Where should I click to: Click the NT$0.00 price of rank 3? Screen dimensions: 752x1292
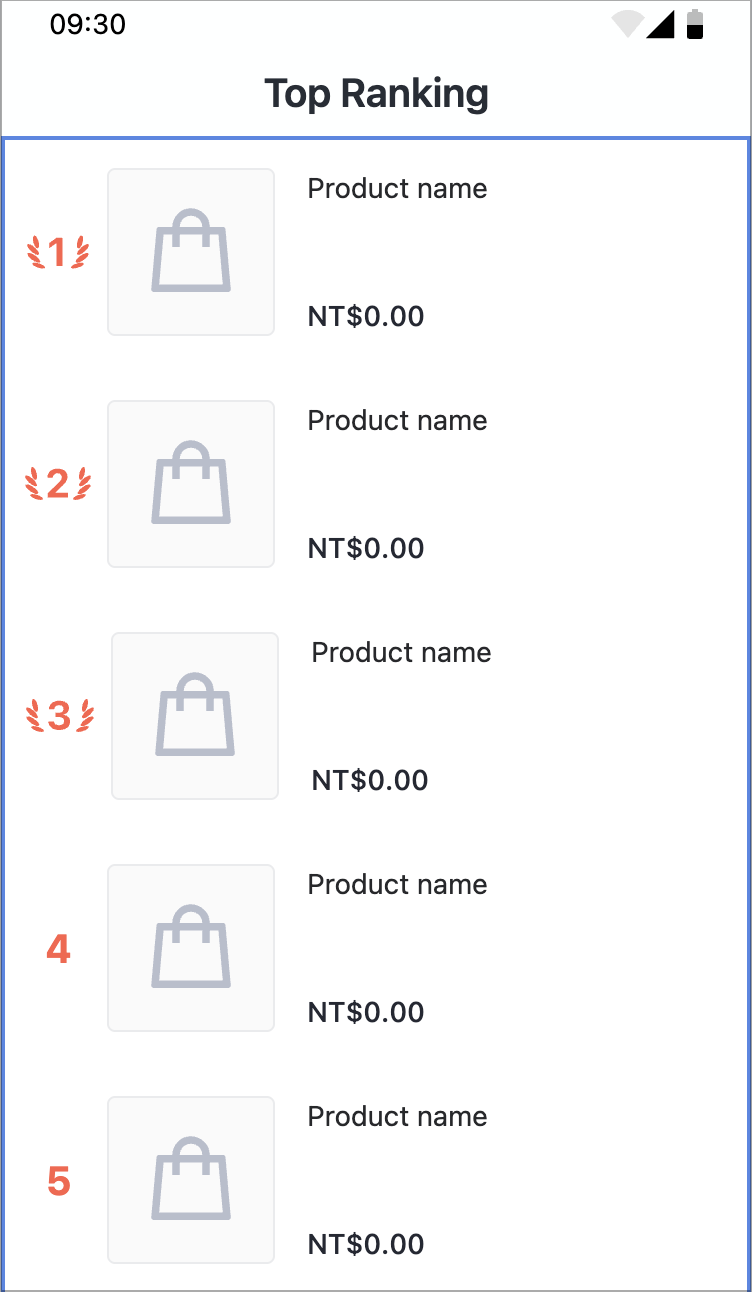click(x=370, y=781)
